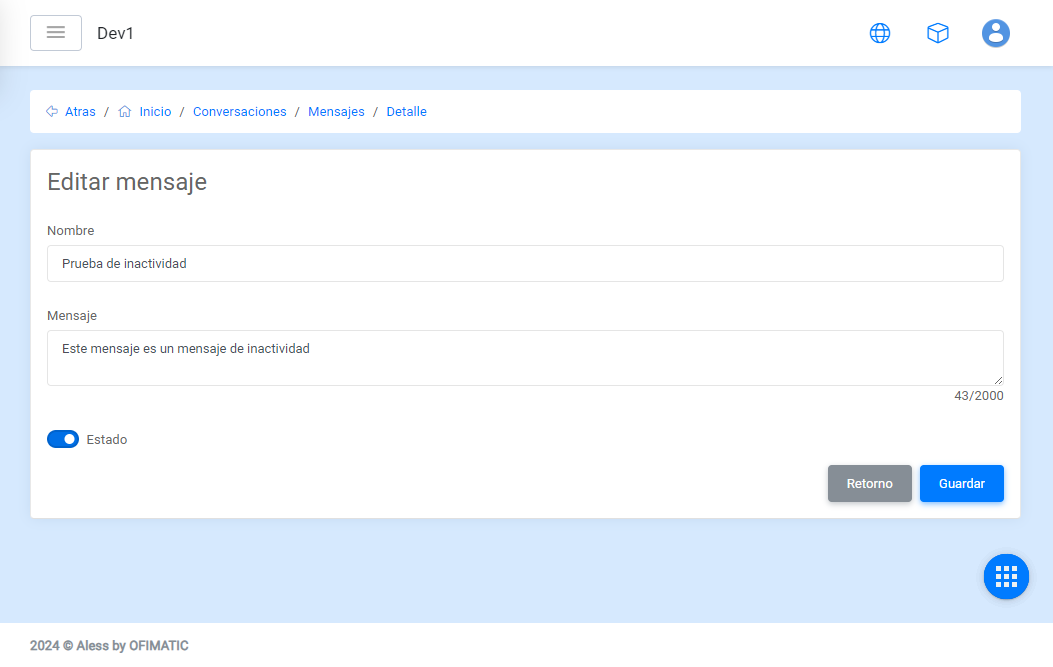1053x667 pixels.
Task: Click the home icon in breadcrumb
Action: coord(125,112)
